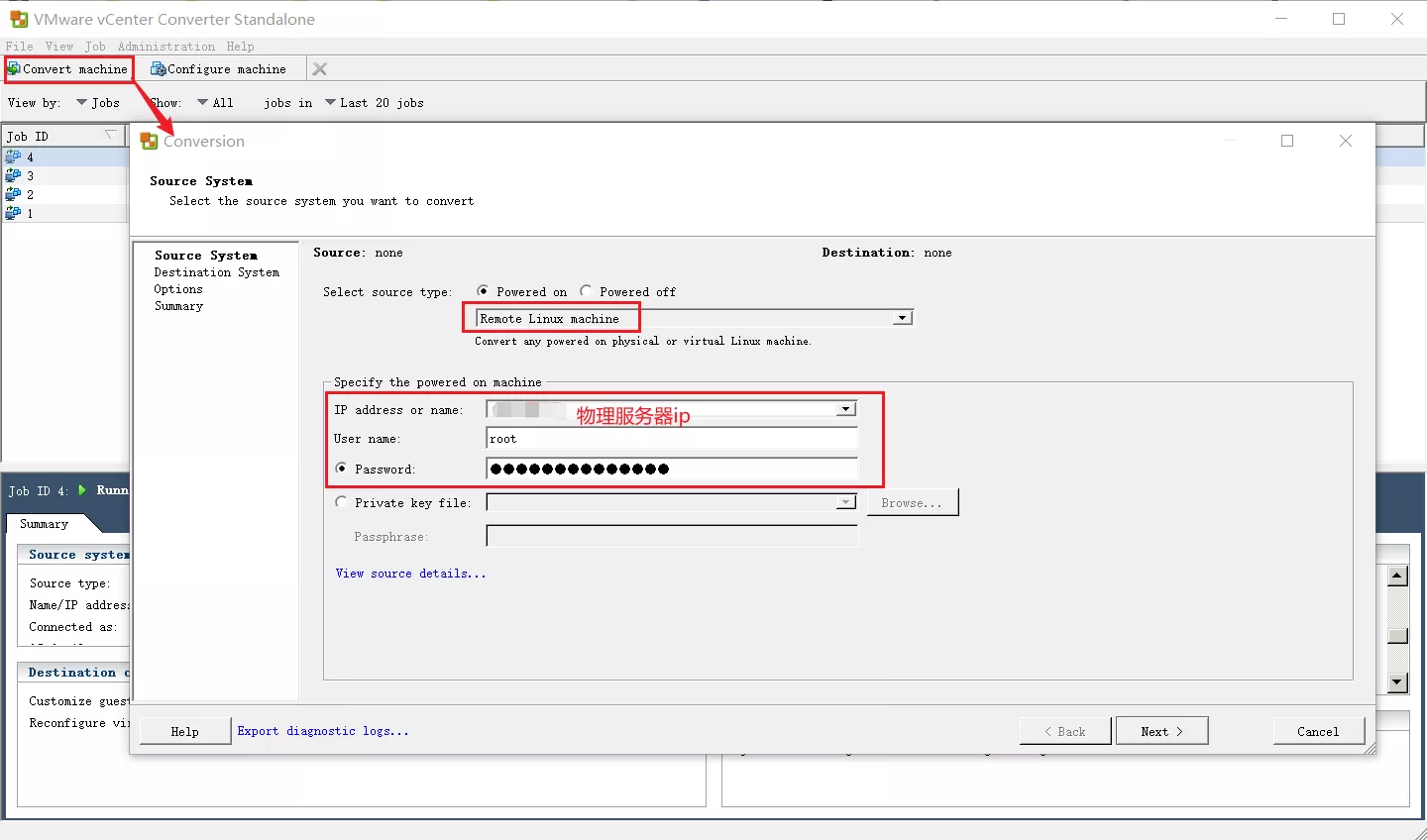Open the Last 20 jobs filter dropdown
The width and height of the screenshot is (1427, 840).
(x=331, y=102)
